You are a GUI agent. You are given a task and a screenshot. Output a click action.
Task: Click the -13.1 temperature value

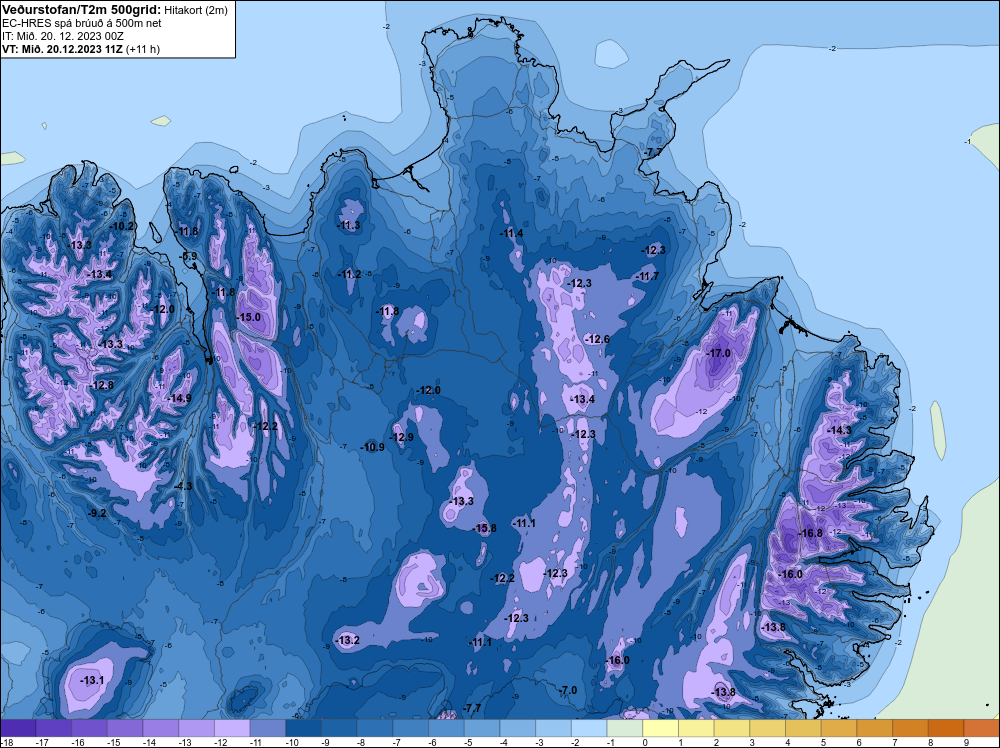[x=92, y=680]
